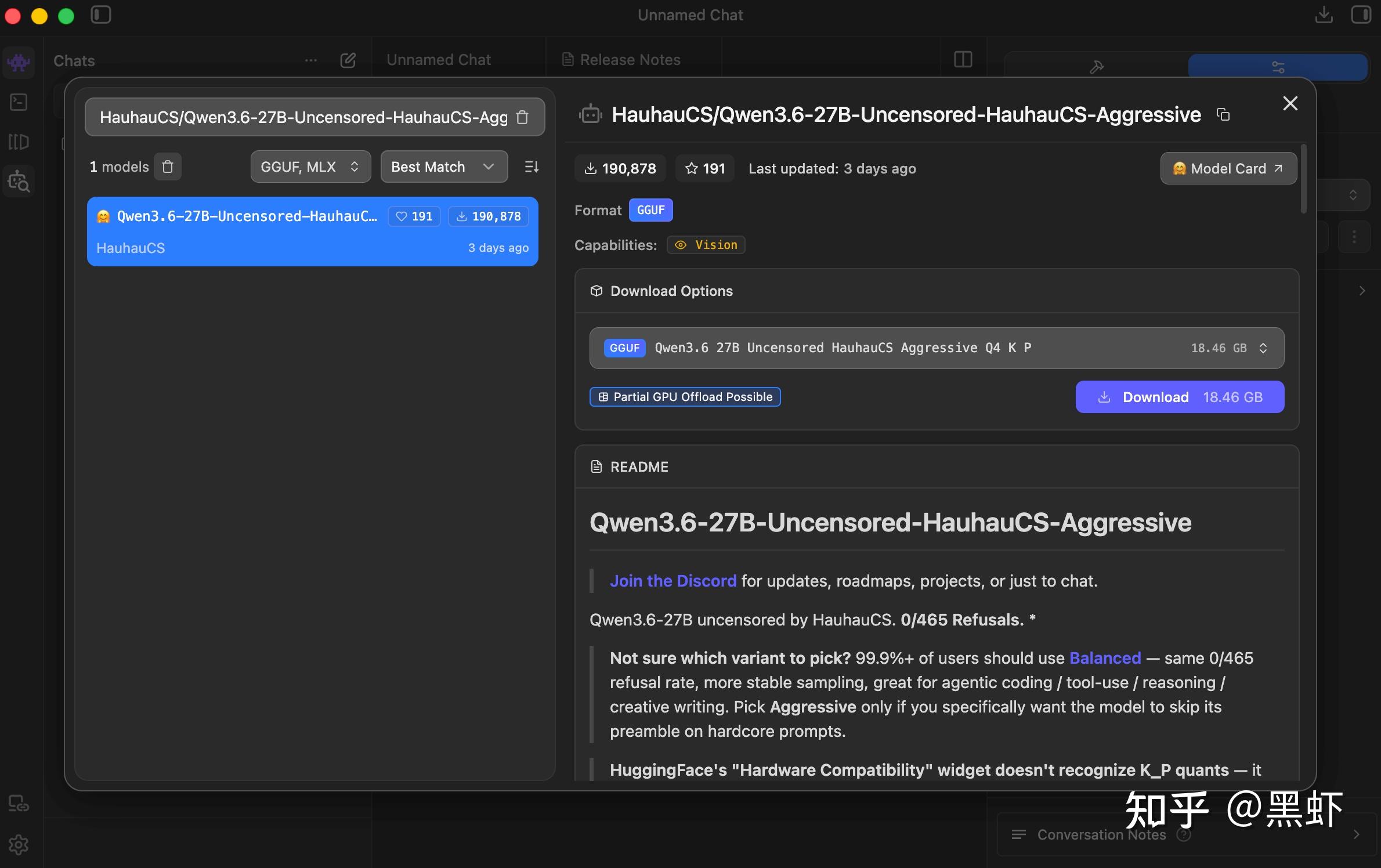The height and width of the screenshot is (868, 1381).
Task: Click the Conversation Notes label
Action: (1101, 834)
